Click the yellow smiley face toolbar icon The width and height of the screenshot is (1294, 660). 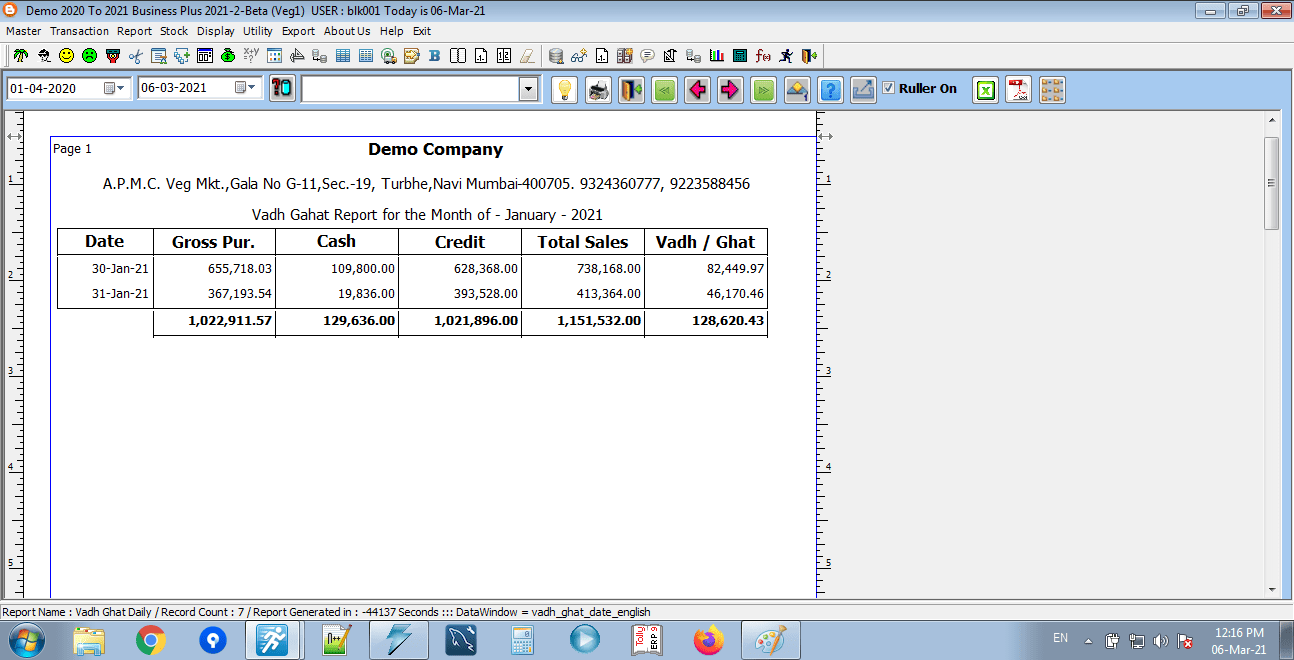pos(66,56)
